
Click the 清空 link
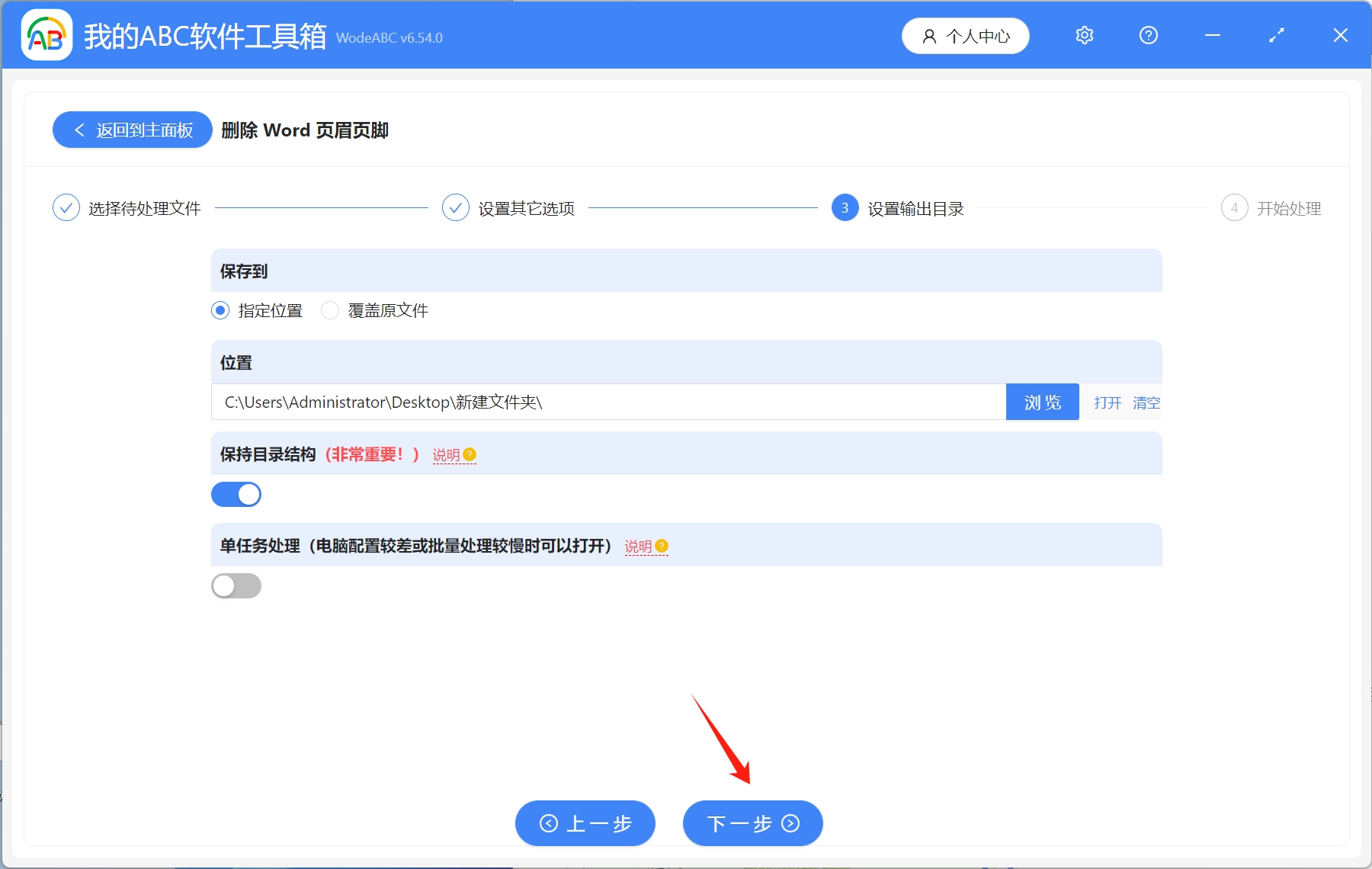coord(1147,403)
